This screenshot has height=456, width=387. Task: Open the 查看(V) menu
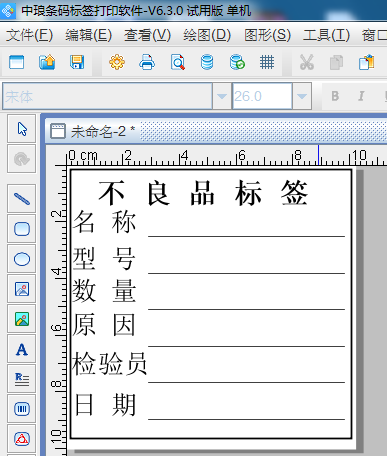[148, 35]
